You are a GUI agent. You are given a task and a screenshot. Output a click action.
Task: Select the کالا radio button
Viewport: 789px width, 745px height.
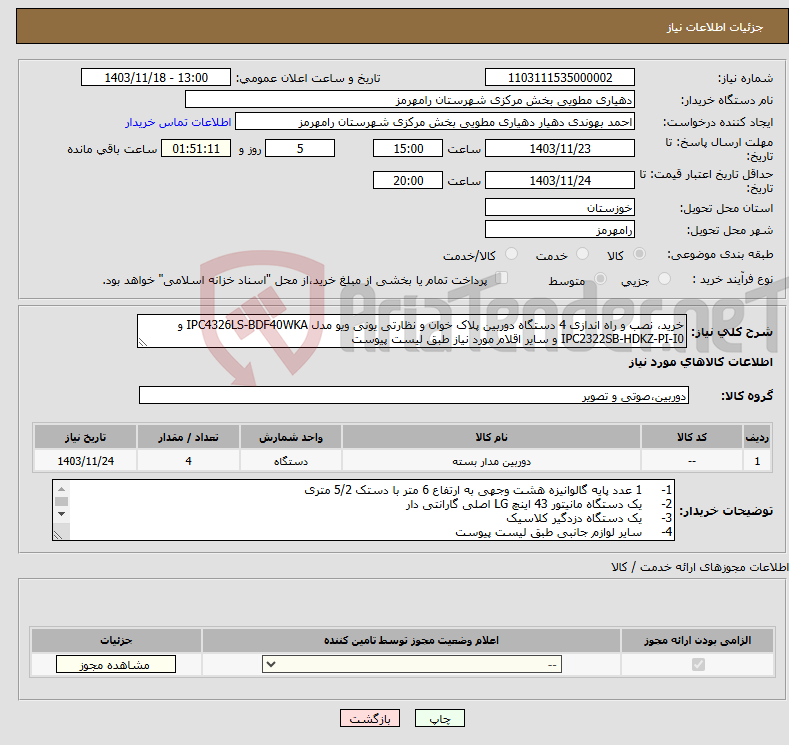(x=640, y=254)
